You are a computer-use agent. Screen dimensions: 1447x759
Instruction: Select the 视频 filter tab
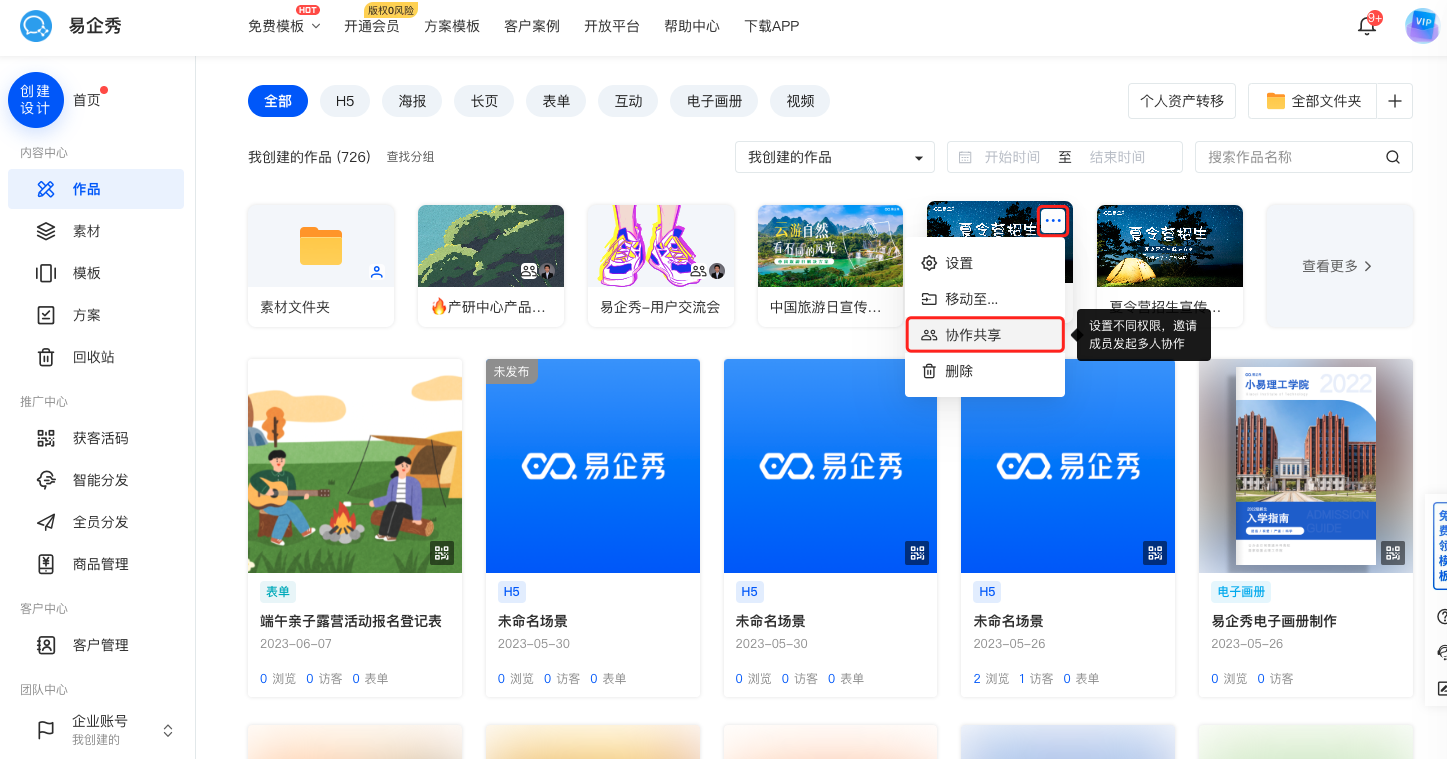tap(800, 101)
